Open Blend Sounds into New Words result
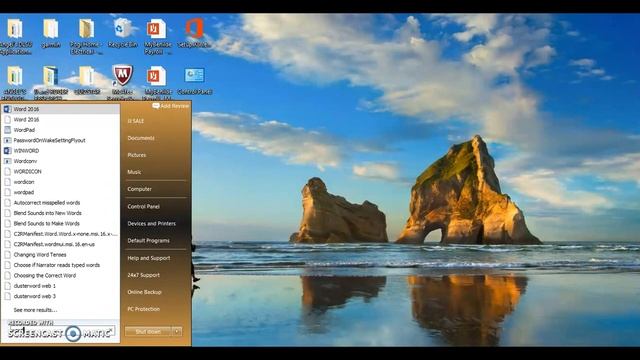640x360 pixels. (60, 213)
